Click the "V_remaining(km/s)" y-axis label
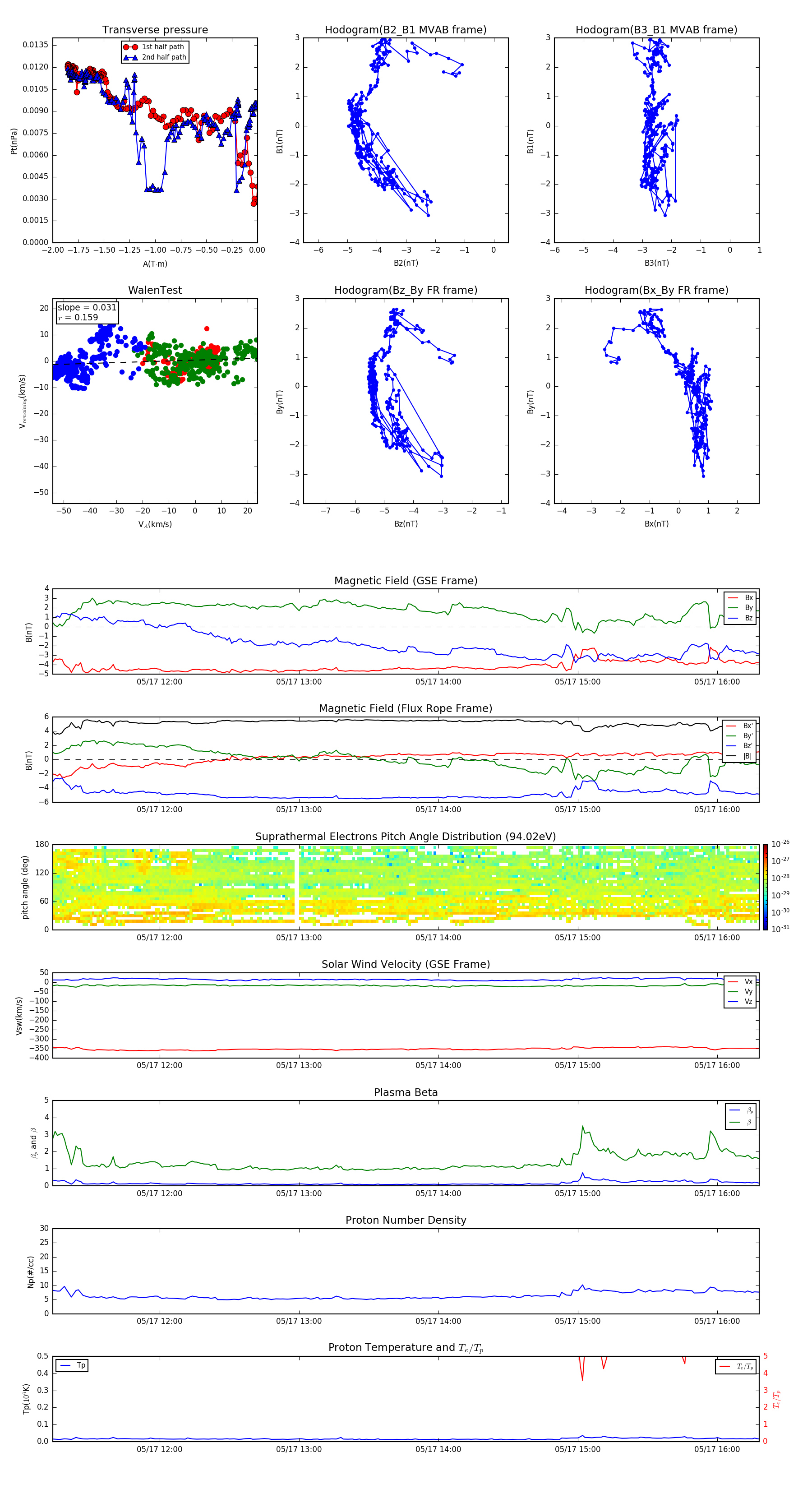The image size is (812, 1489). [23, 401]
